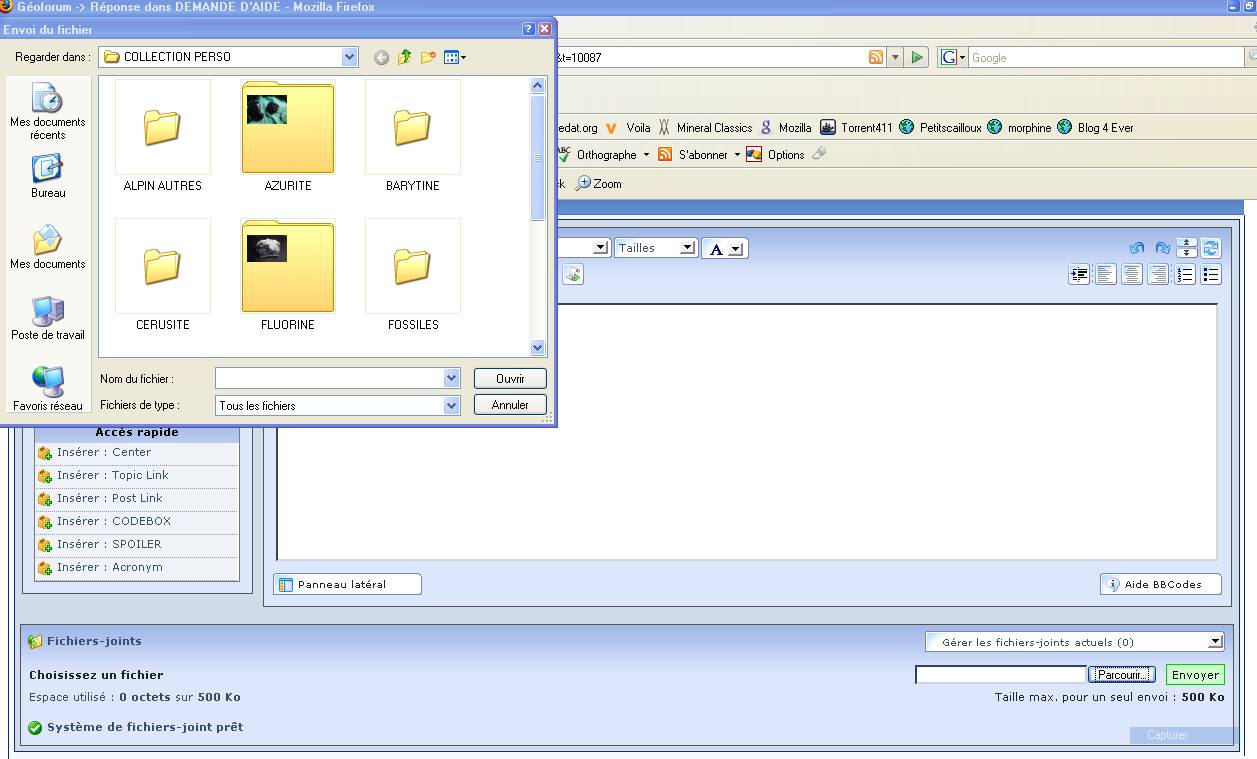Click the Nom du fichier field
The height and width of the screenshot is (759, 1257).
coord(330,379)
